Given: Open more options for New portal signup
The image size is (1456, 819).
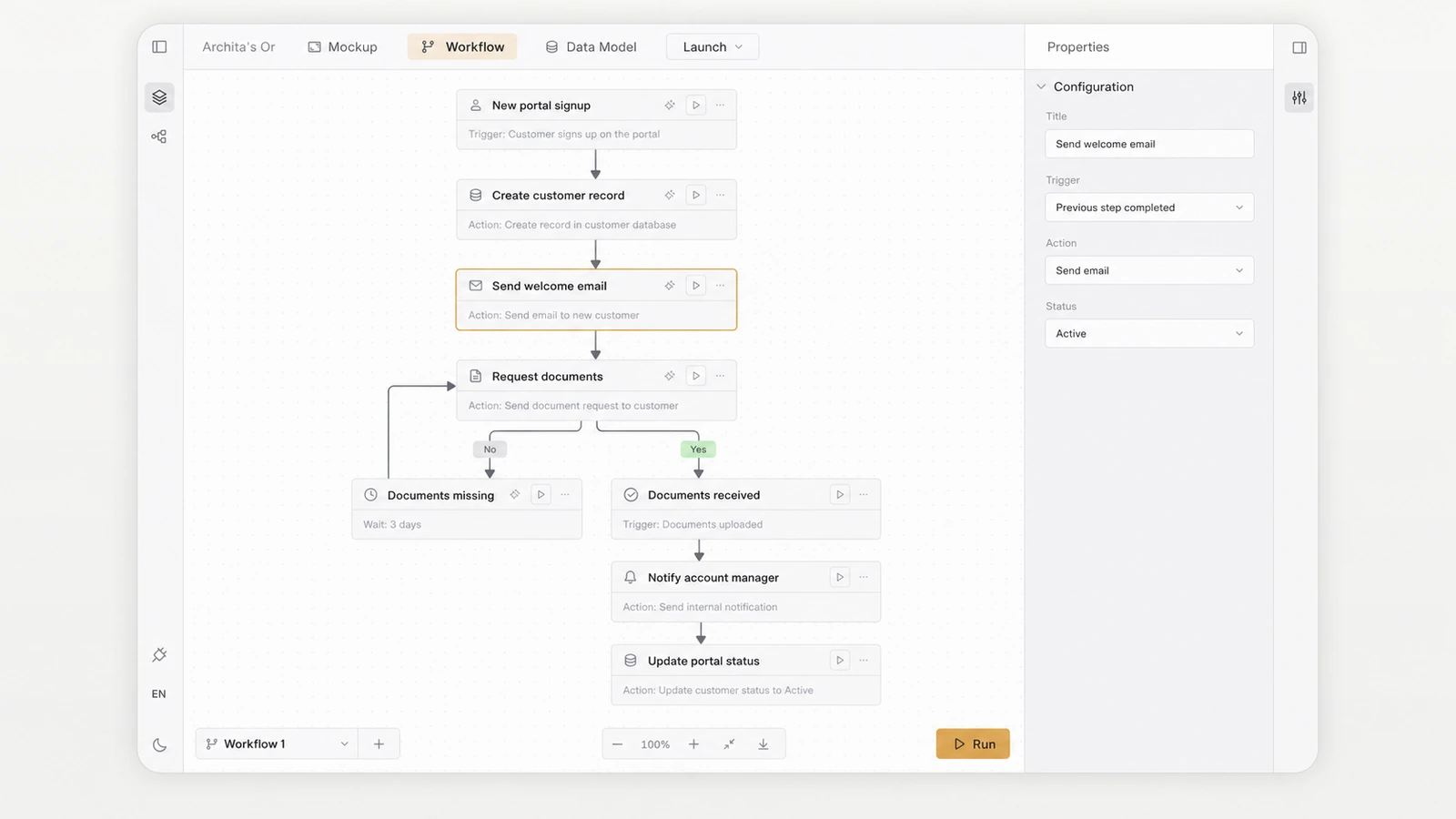Looking at the screenshot, I should [x=721, y=106].
